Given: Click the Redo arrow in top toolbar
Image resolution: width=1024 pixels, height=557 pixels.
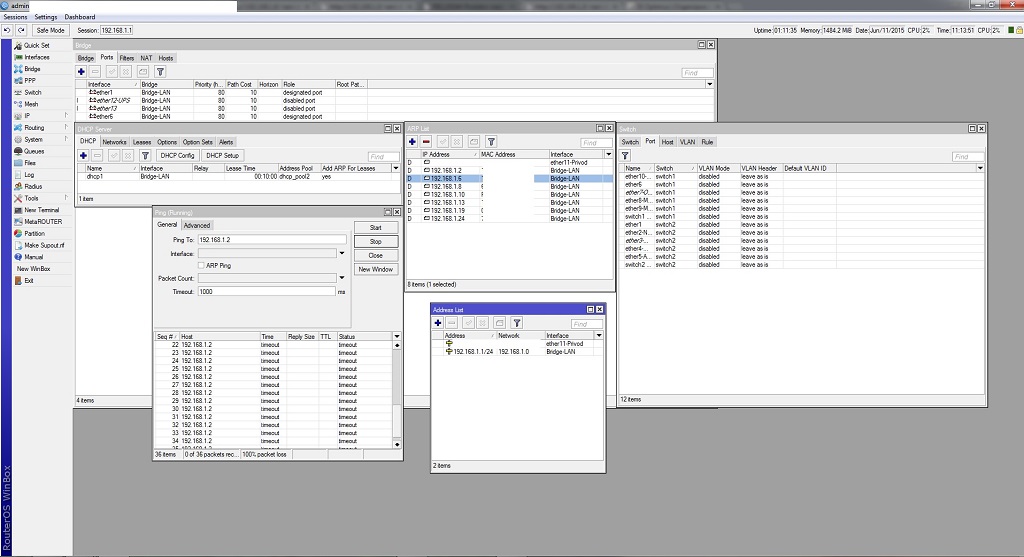Looking at the screenshot, I should pos(21,30).
